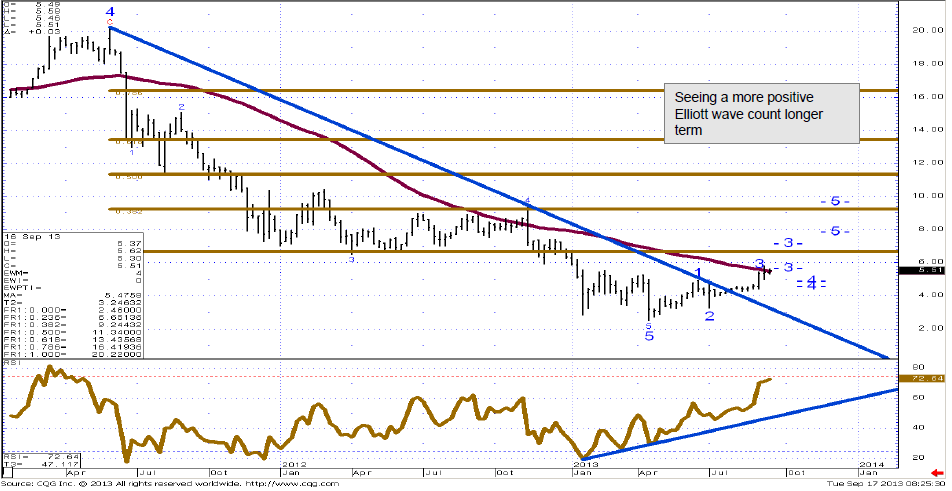Screen dimensions: 952x491
Task: Click the large blue wave 5 label at chart low
Action: pyautogui.click(x=649, y=336)
